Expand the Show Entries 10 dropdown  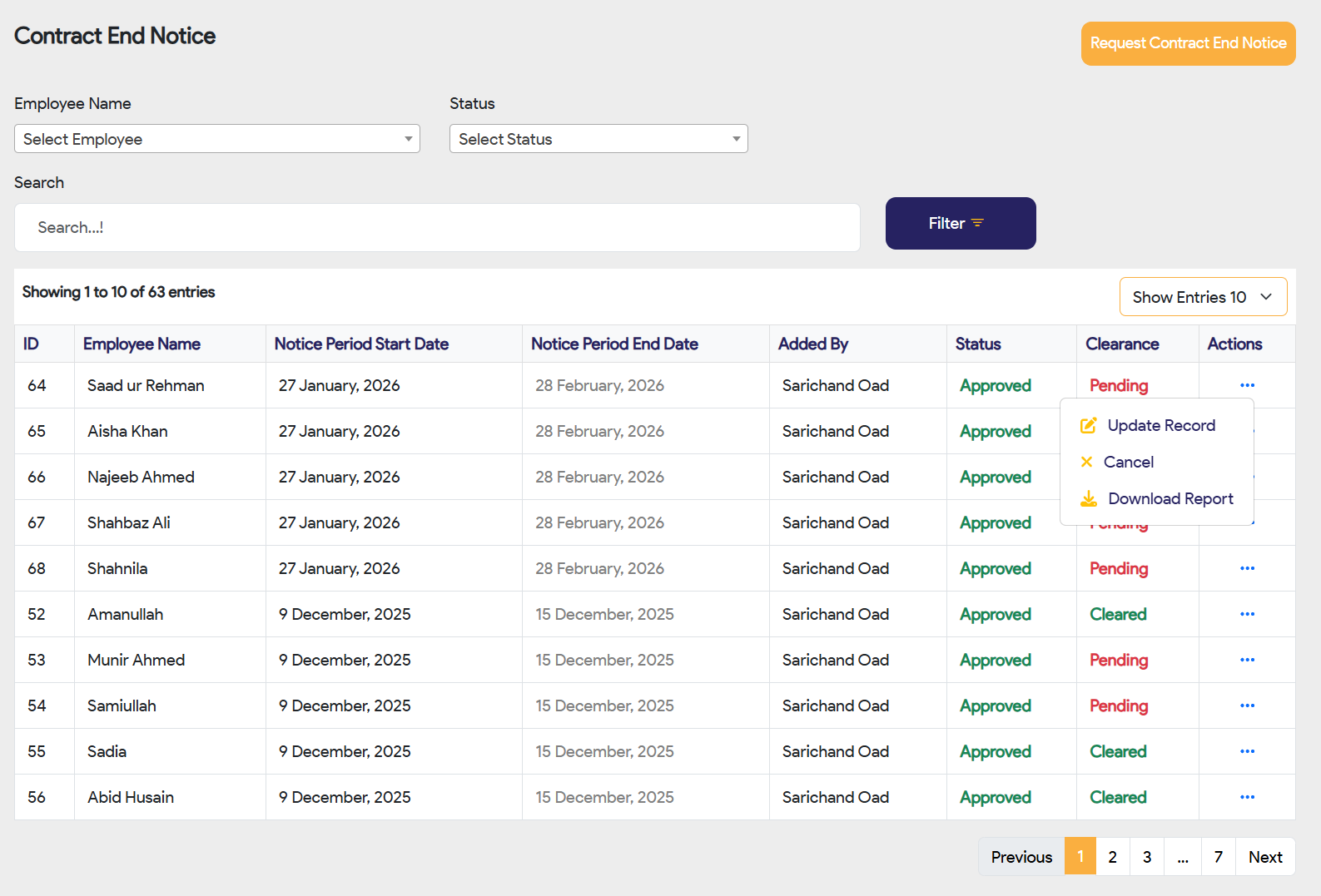click(1202, 297)
